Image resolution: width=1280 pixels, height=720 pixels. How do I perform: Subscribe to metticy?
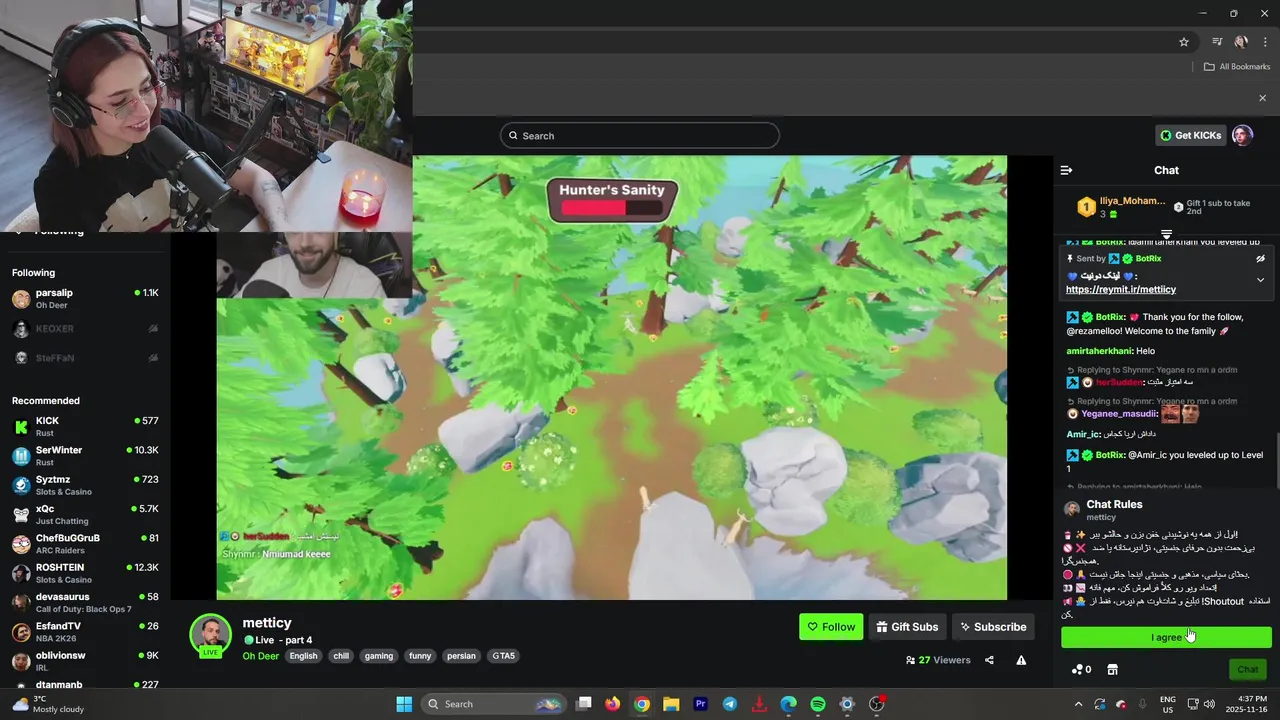(993, 627)
